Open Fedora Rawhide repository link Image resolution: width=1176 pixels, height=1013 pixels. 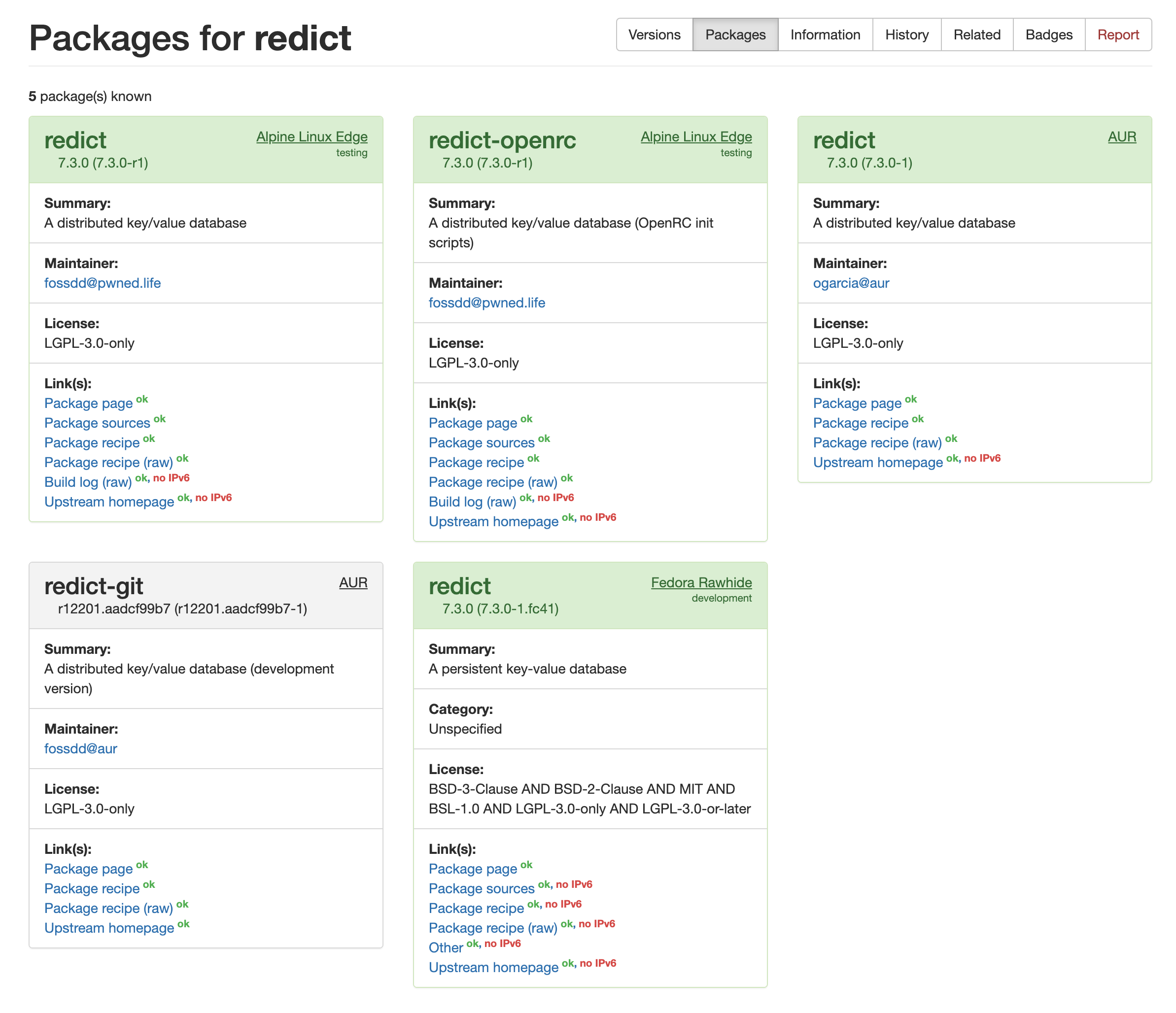click(x=701, y=582)
